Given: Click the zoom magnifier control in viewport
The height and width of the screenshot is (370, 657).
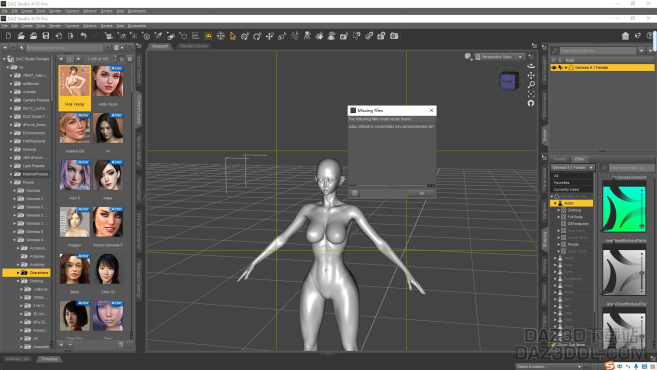Looking at the screenshot, I should pyautogui.click(x=531, y=85).
